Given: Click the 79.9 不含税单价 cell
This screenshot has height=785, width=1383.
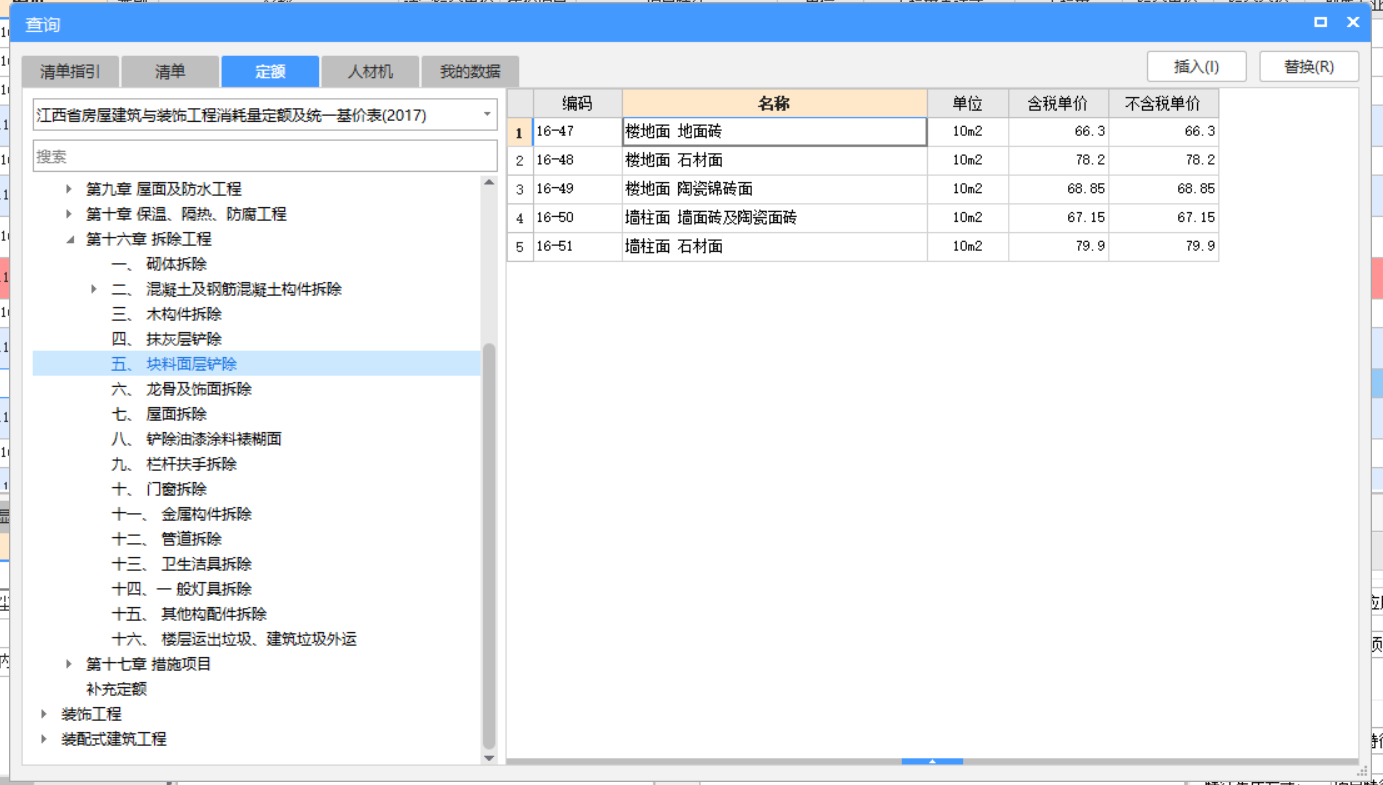Looking at the screenshot, I should point(1163,246).
